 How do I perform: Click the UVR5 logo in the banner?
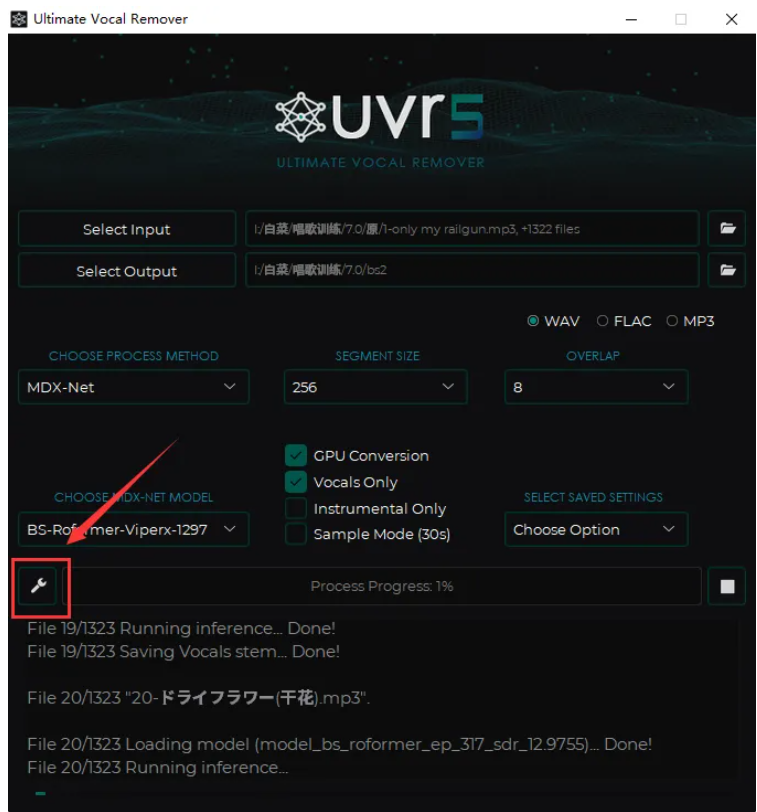tap(380, 117)
